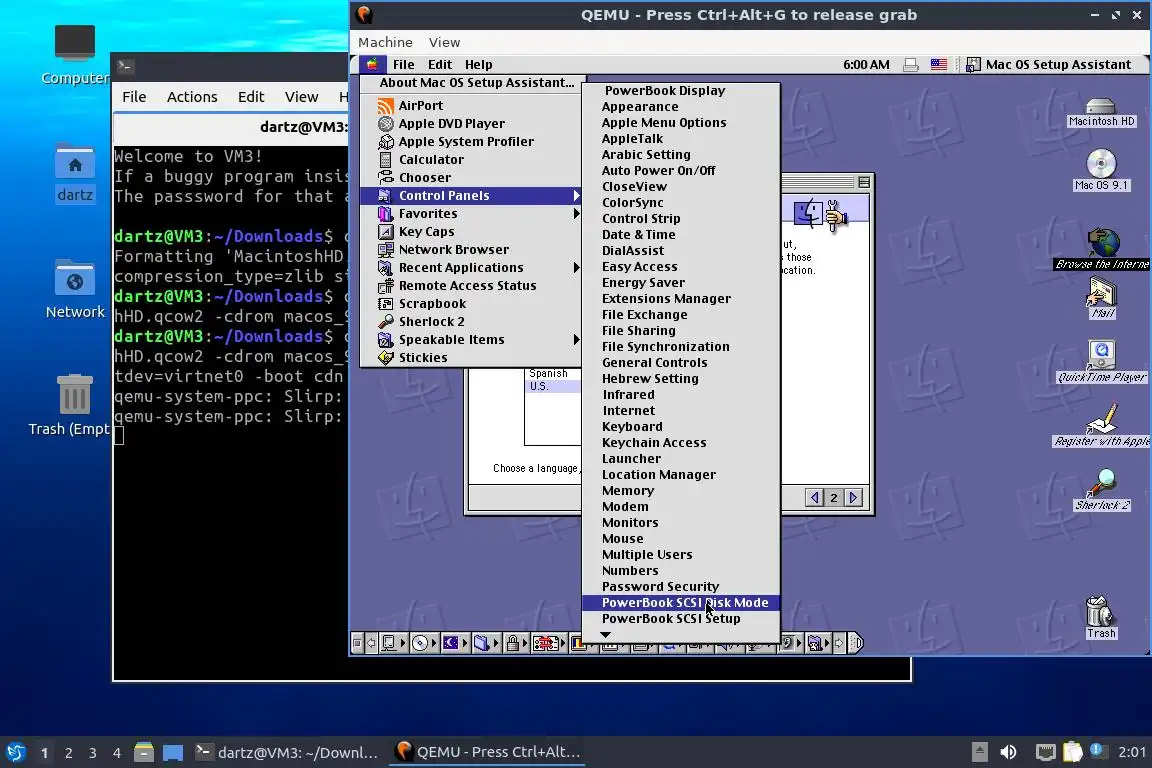This screenshot has height=768, width=1152.
Task: Select Spanish in the language list
Action: coord(548,374)
